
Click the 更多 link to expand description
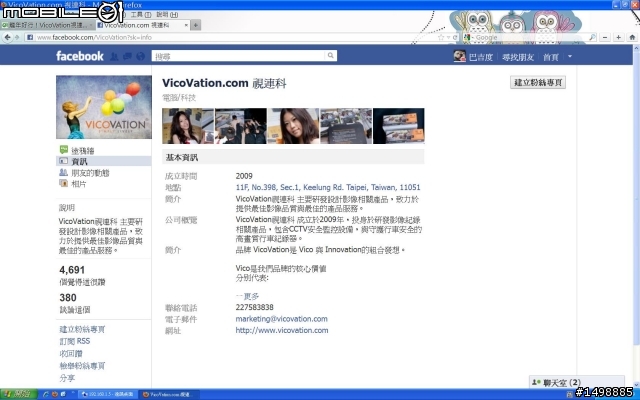[x=247, y=296]
